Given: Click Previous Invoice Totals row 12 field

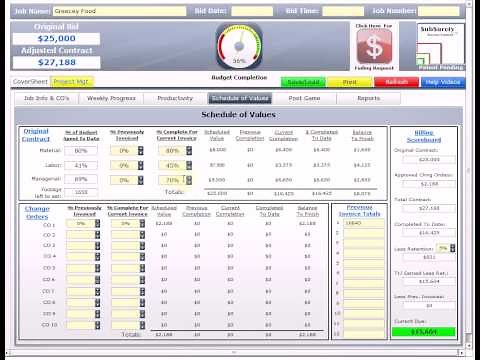Looking at the screenshot, I should click(364, 334).
